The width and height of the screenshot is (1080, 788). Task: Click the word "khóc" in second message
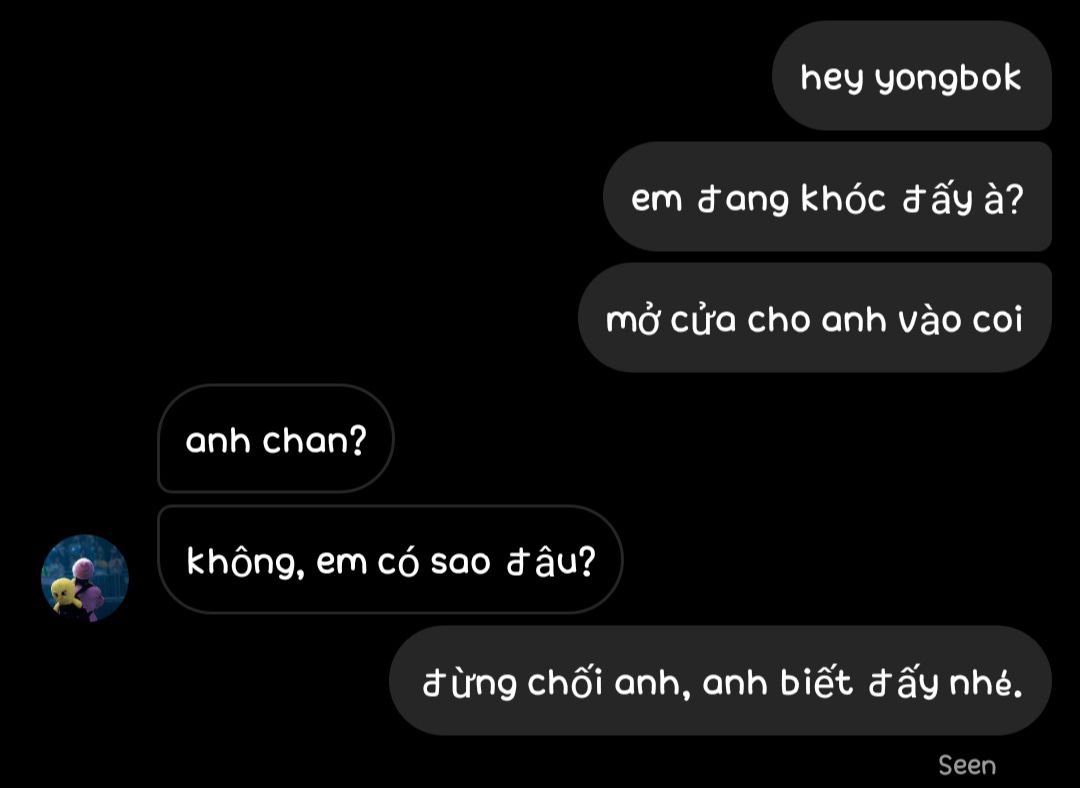pos(843,198)
